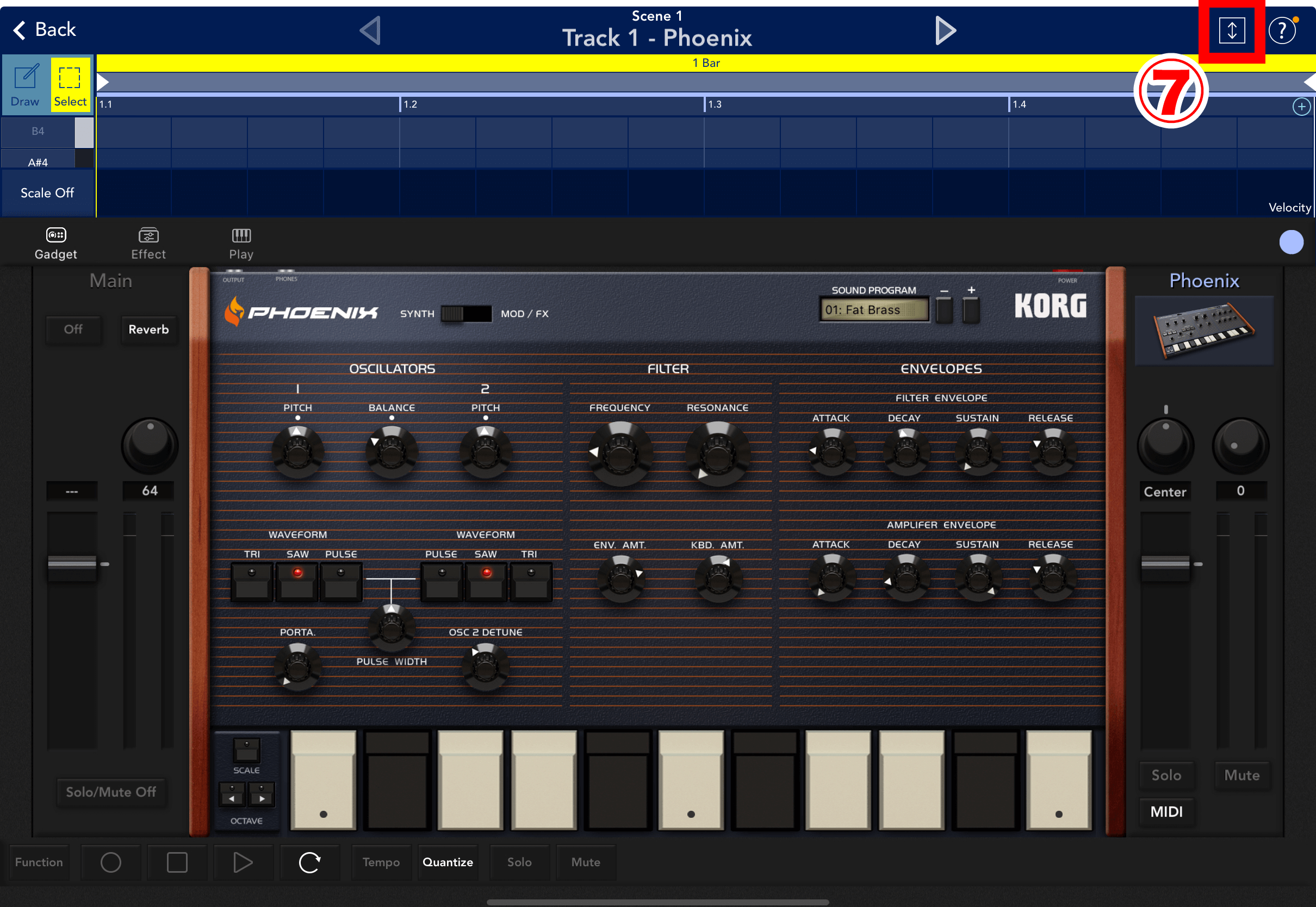
Task: Open the Effect tab
Action: [x=148, y=244]
